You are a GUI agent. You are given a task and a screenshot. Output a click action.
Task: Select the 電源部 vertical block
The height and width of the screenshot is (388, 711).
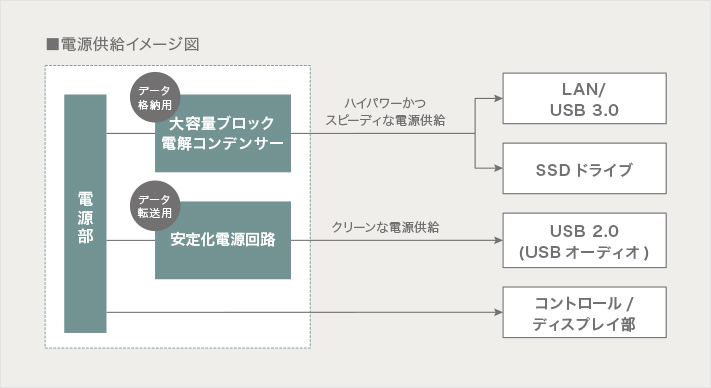point(85,213)
